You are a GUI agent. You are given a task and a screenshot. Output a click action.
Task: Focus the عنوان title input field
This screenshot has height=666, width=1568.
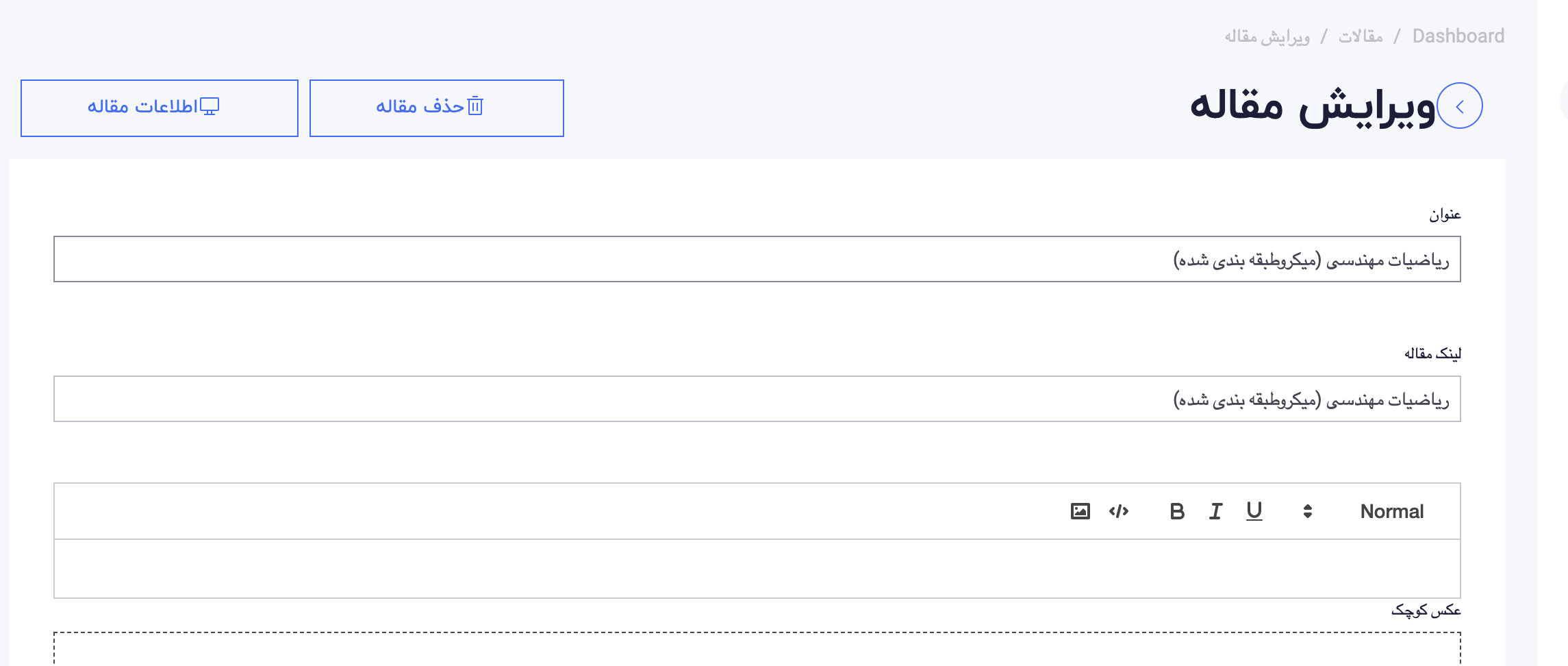click(x=757, y=259)
